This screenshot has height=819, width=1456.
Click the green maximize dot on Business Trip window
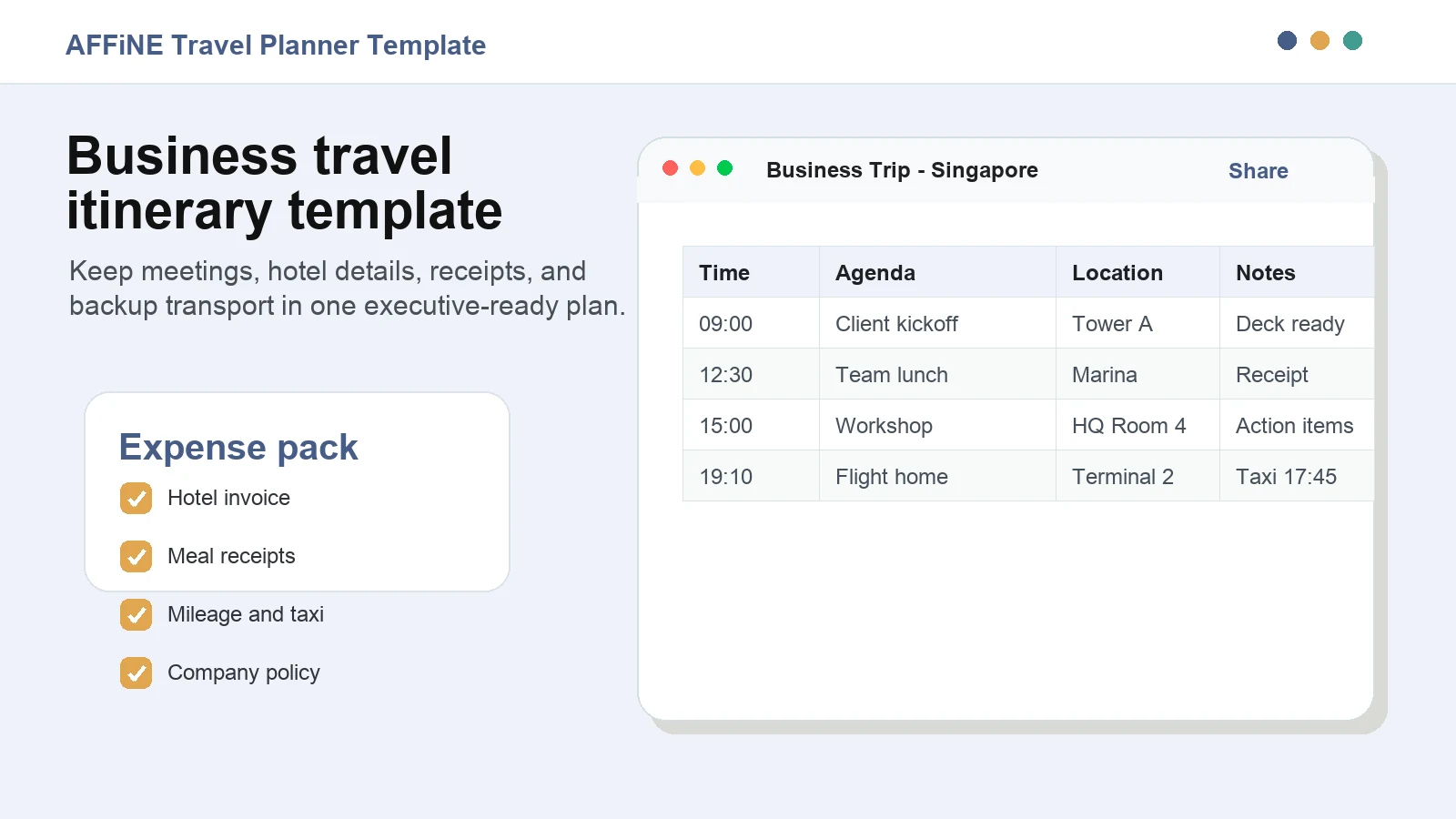point(725,168)
